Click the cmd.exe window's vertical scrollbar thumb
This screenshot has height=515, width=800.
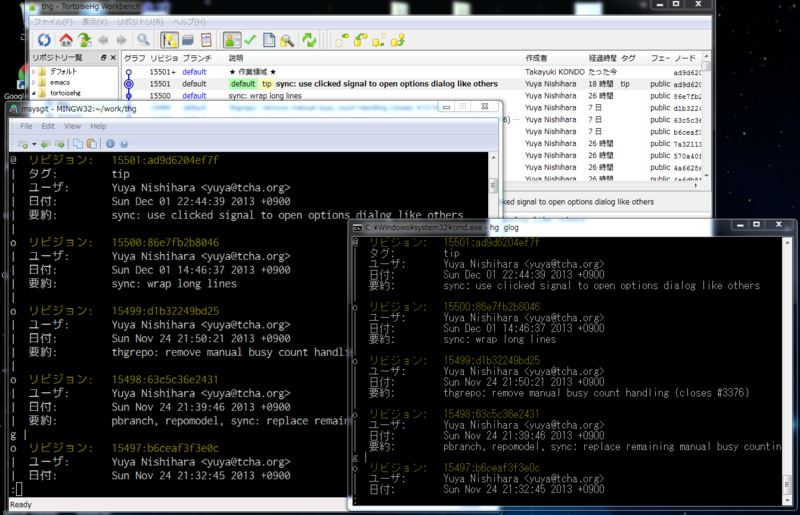coord(787,483)
